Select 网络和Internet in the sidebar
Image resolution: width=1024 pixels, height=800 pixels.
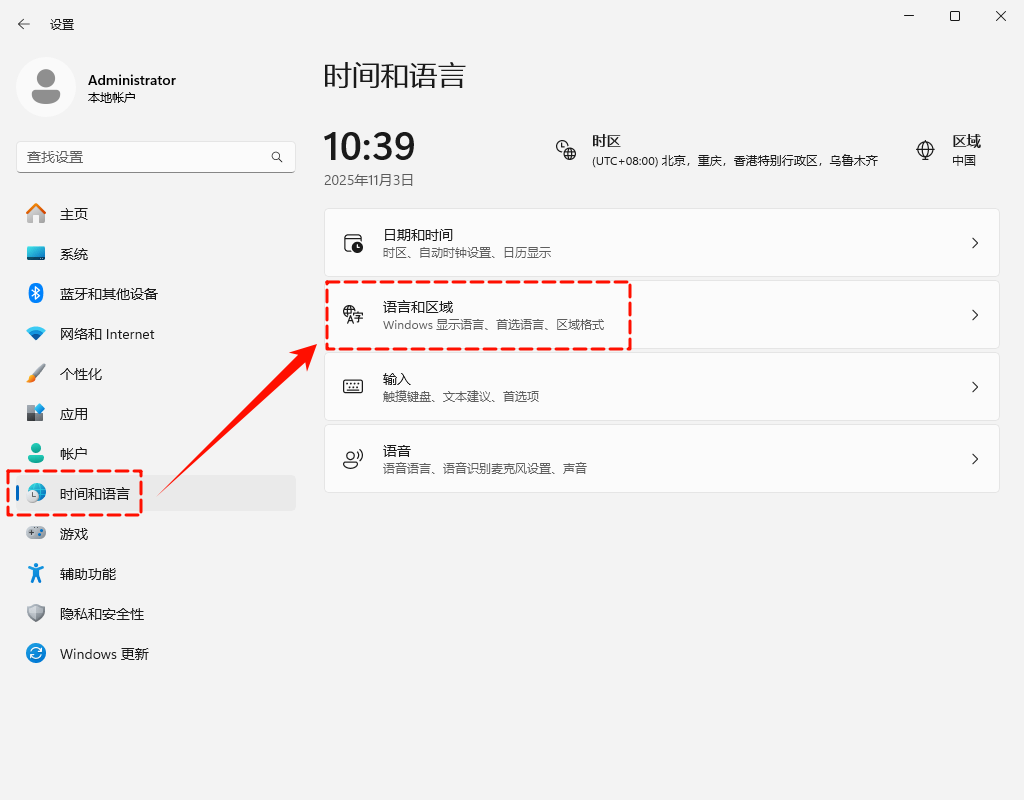(x=105, y=333)
